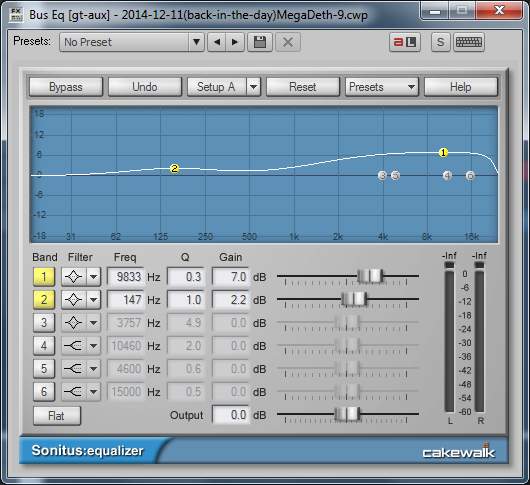530x485 pixels.
Task: Open band 1 filter type dropdown arrow
Action: [x=94, y=277]
